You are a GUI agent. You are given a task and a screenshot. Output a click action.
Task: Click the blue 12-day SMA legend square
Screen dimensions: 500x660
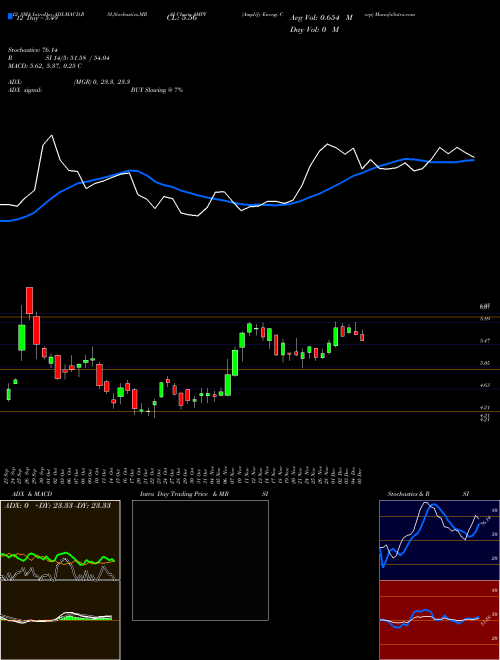(x=10, y=16)
